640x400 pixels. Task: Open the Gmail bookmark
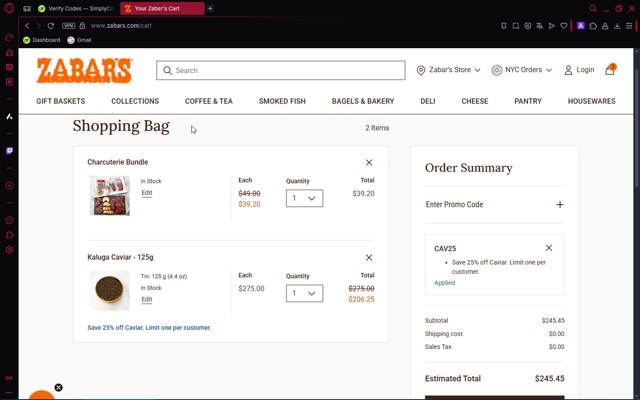[80, 40]
